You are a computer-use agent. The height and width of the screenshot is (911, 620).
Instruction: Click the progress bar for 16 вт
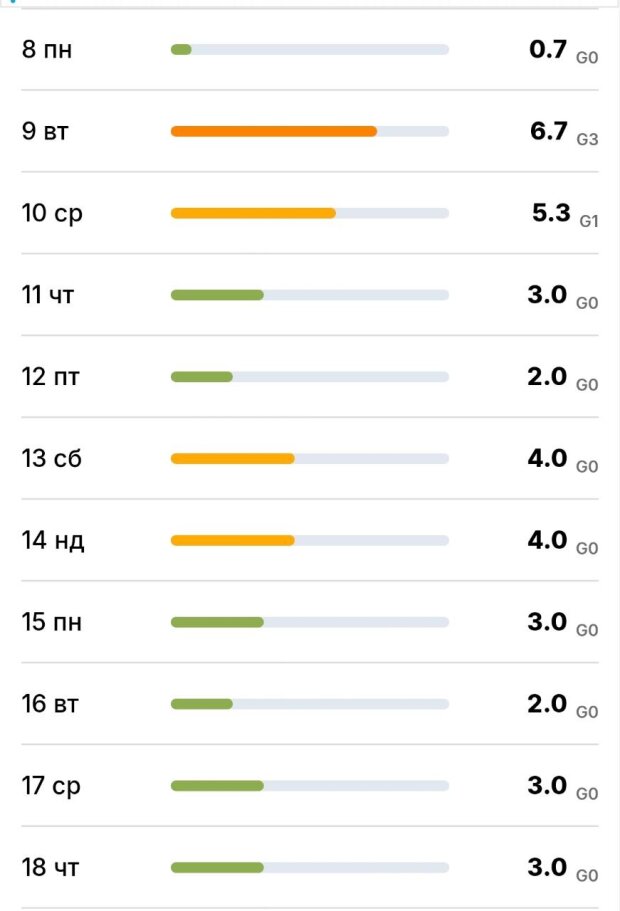tap(309, 704)
